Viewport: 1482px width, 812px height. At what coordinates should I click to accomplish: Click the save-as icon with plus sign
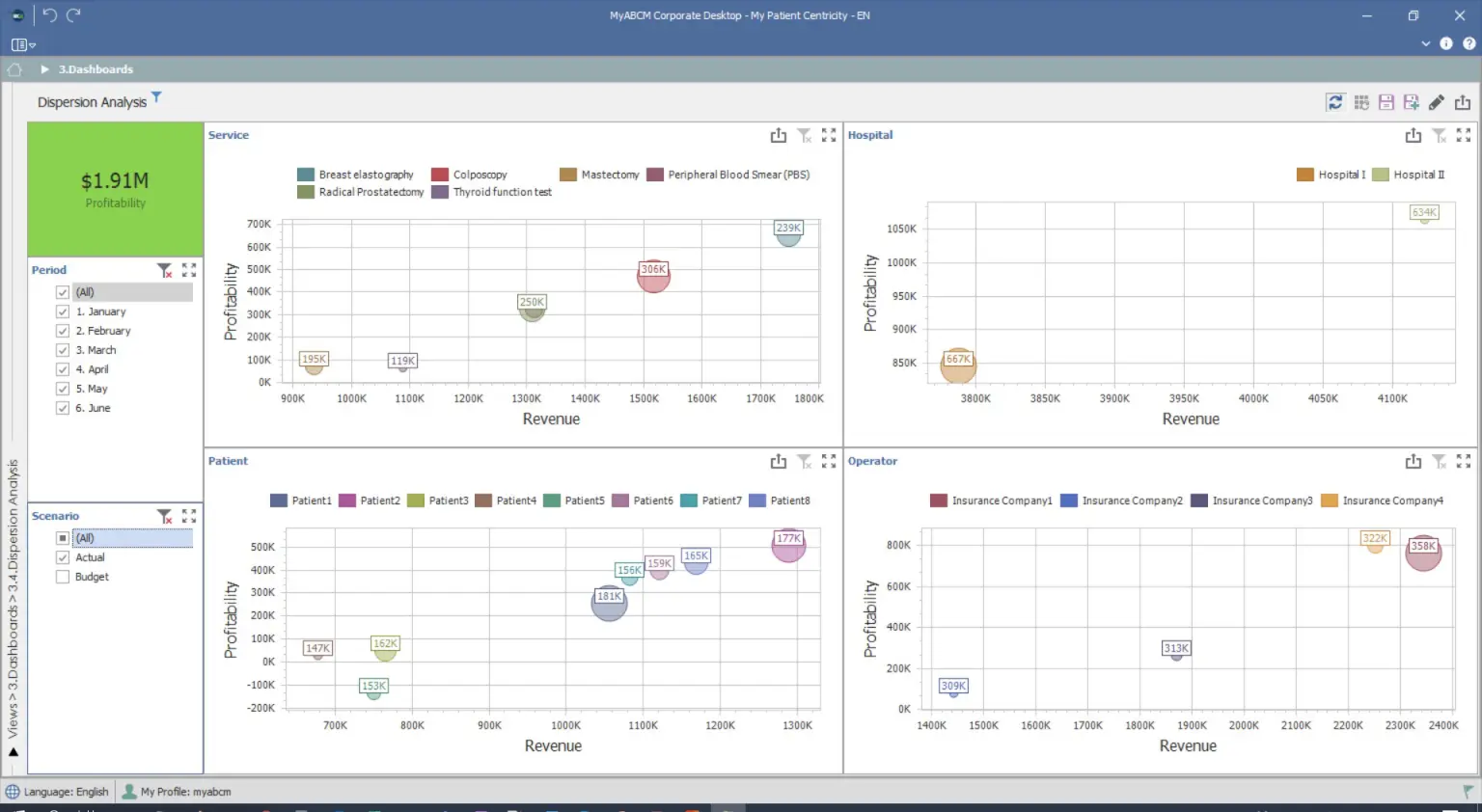(1412, 102)
